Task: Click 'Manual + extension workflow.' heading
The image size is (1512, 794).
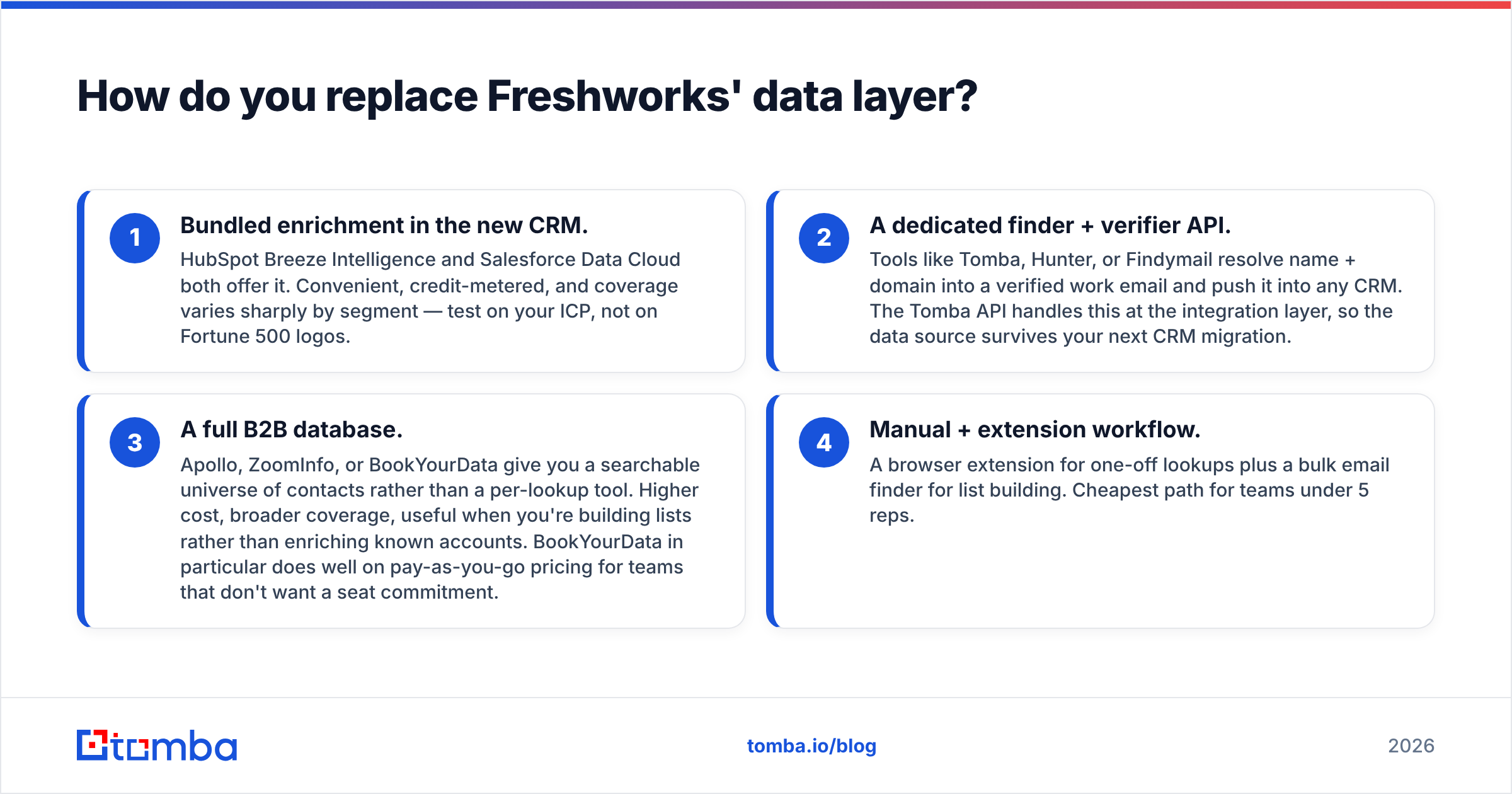Action: coord(1035,430)
